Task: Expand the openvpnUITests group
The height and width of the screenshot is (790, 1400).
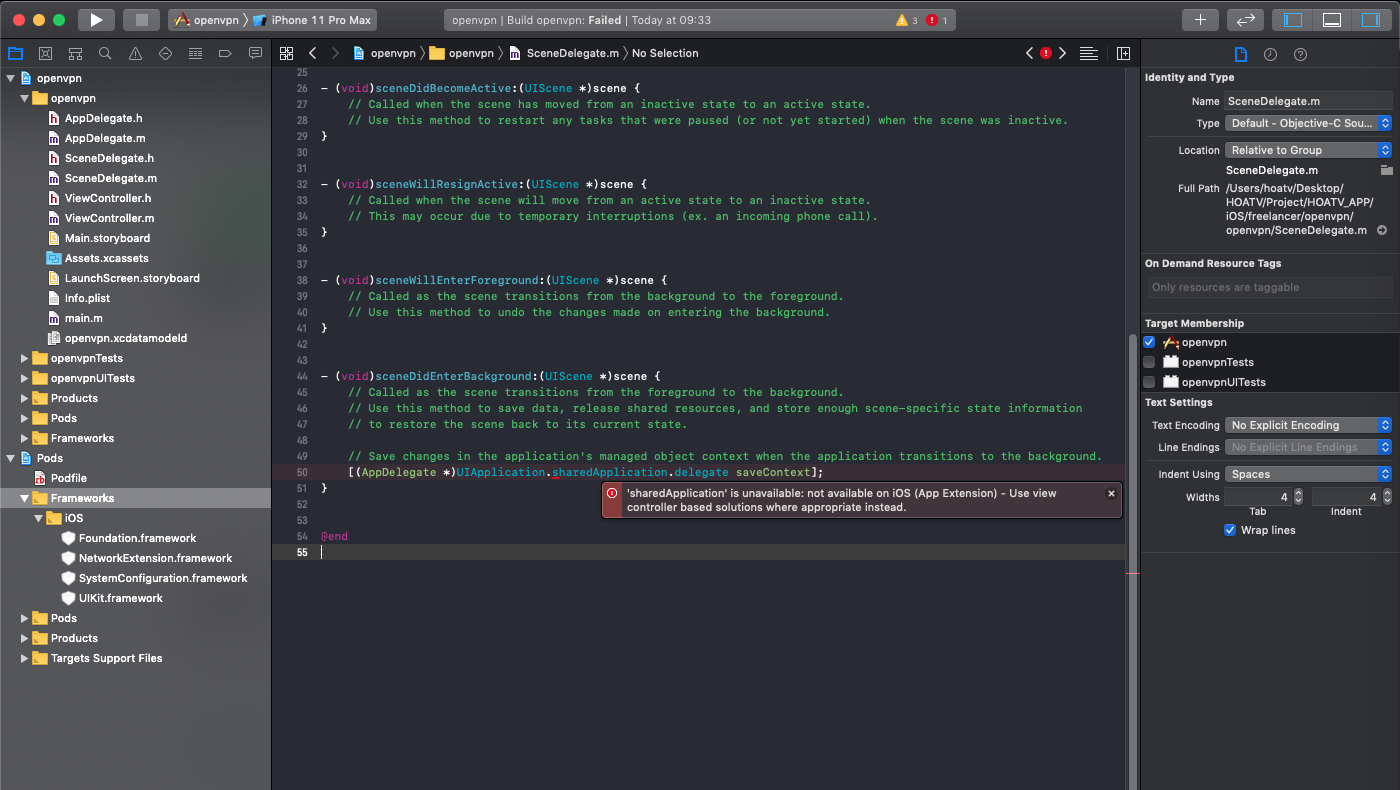Action: pyautogui.click(x=25, y=378)
